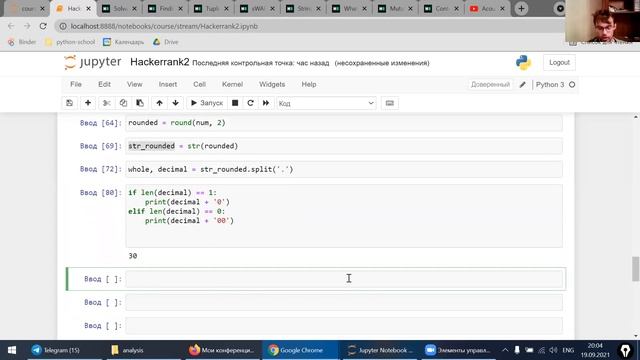Move the selected cell down with the down arrow

coord(176,103)
